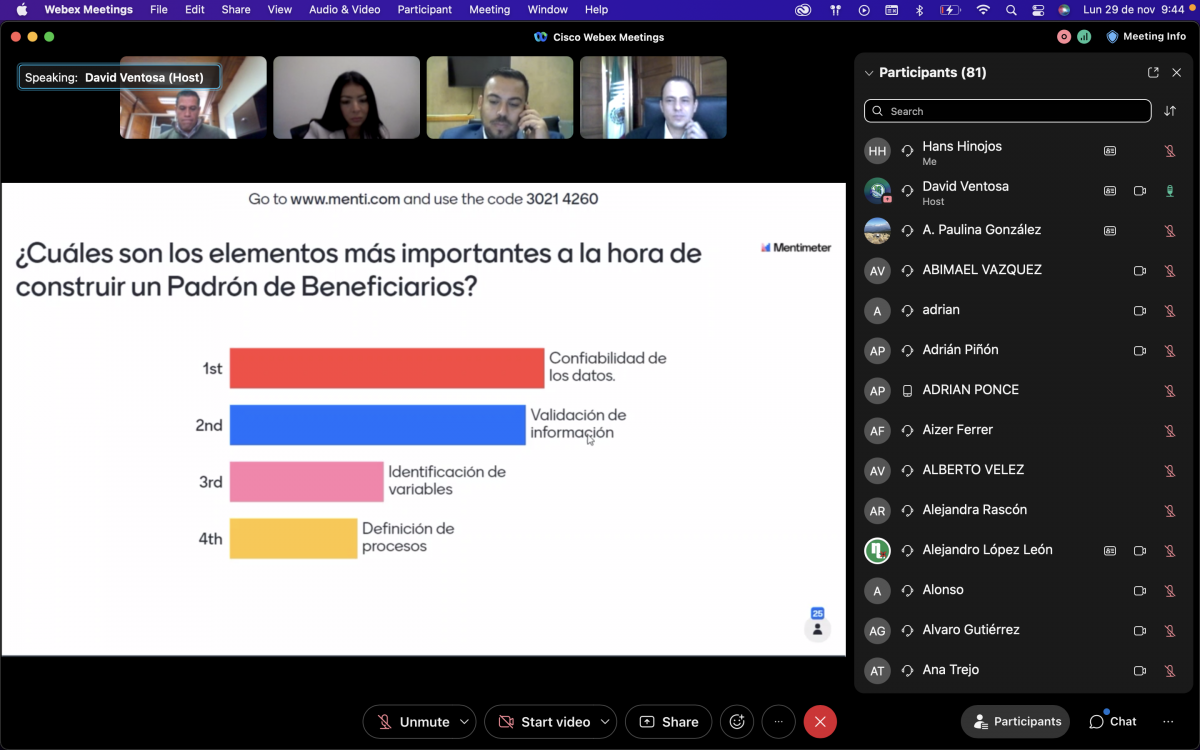
Task: Toggle the Chat panel
Action: pos(1112,722)
